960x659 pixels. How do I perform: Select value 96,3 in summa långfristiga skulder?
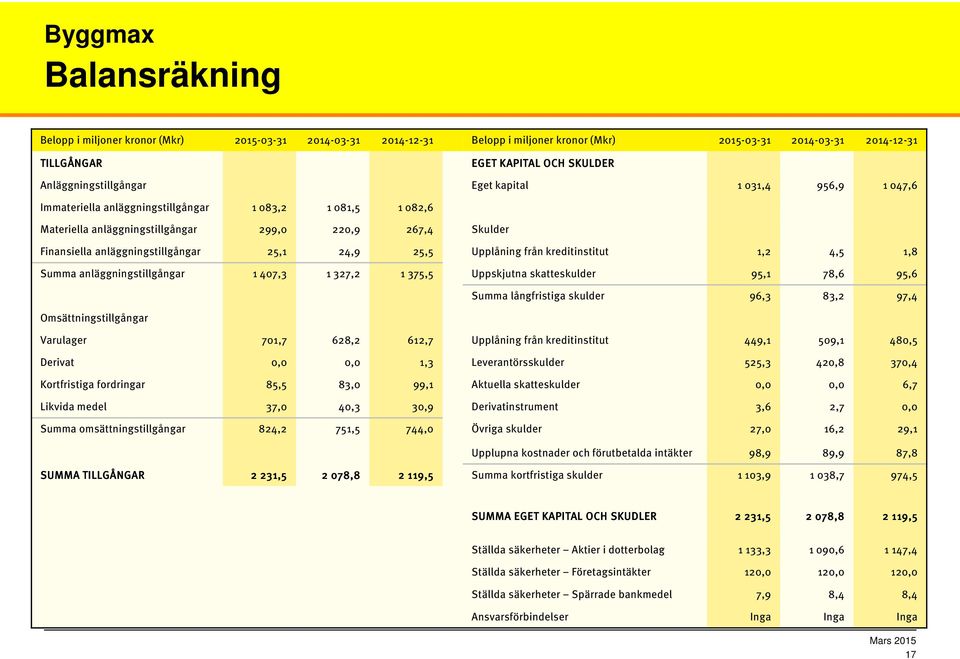pos(760,296)
